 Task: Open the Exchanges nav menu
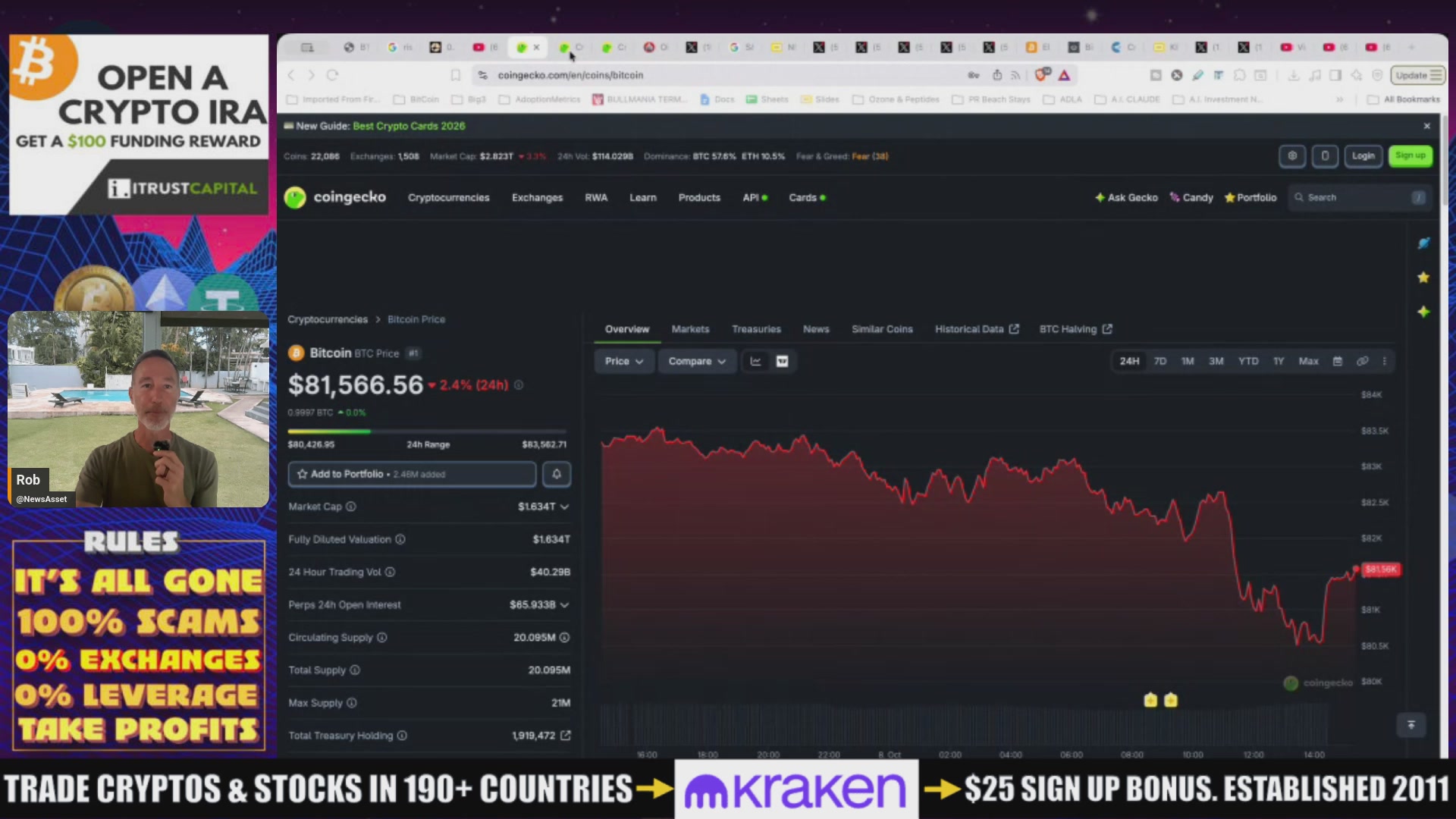[537, 197]
